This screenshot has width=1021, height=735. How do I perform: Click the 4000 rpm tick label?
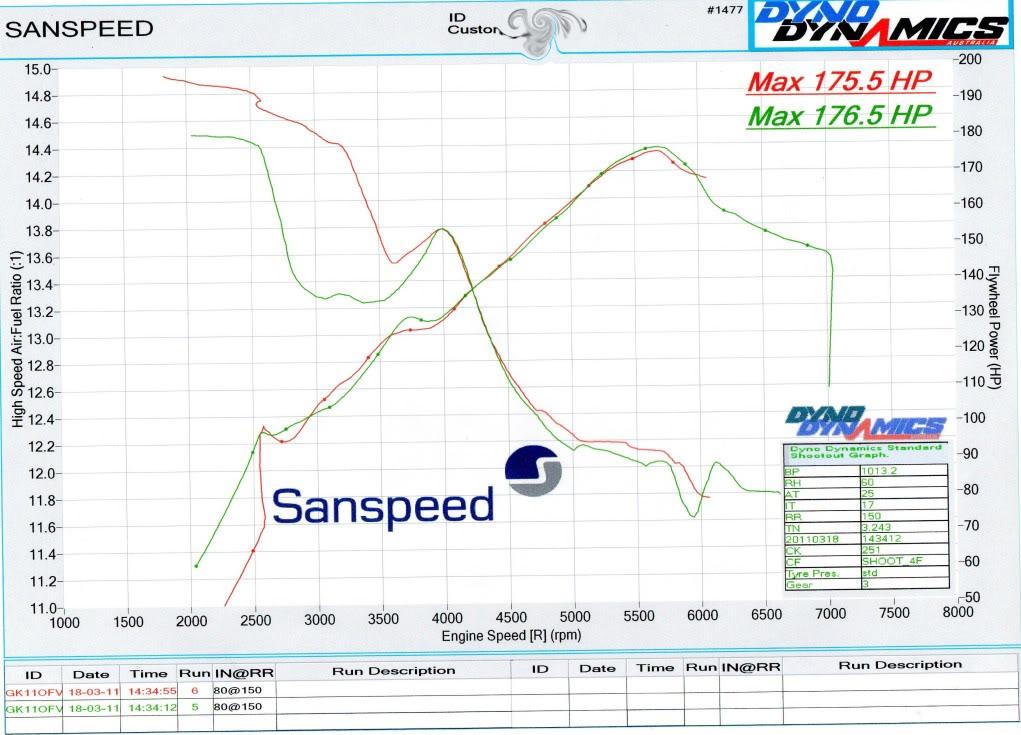[x=447, y=618]
